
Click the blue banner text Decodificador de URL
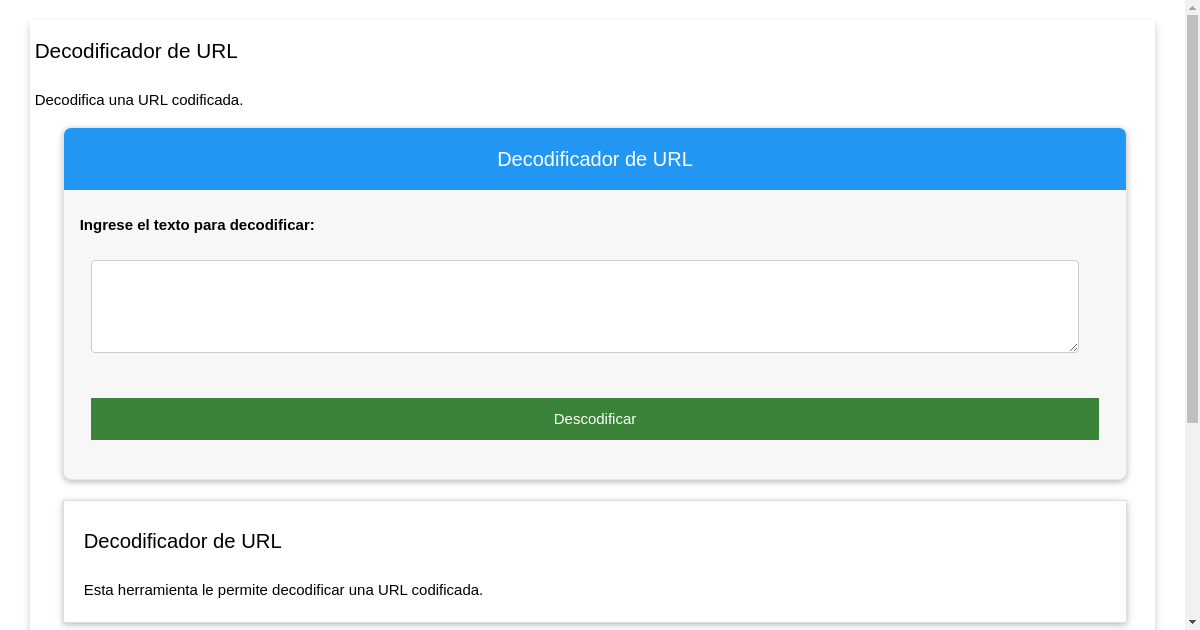[x=594, y=159]
